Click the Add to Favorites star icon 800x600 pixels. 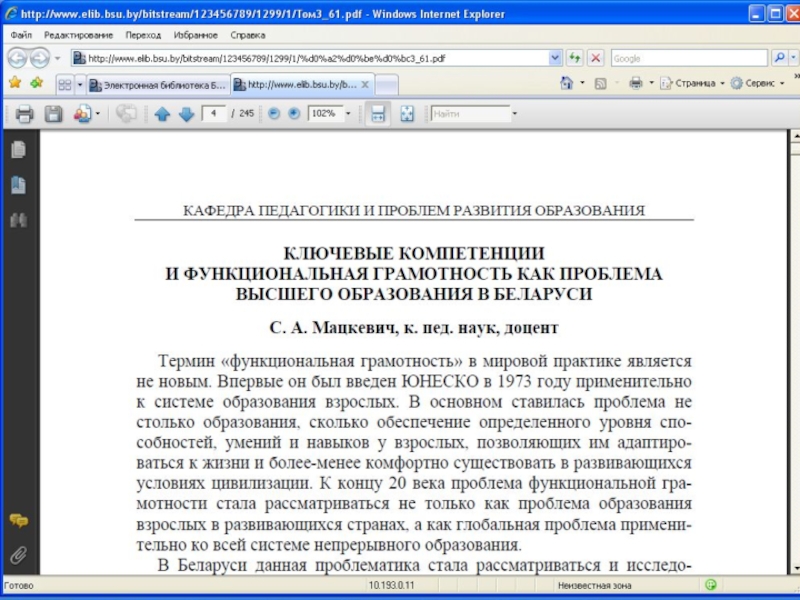pos(37,83)
